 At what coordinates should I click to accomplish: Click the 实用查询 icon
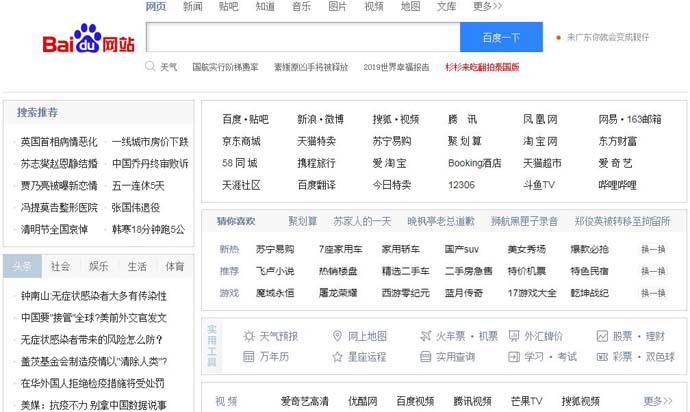pyautogui.click(x=426, y=357)
